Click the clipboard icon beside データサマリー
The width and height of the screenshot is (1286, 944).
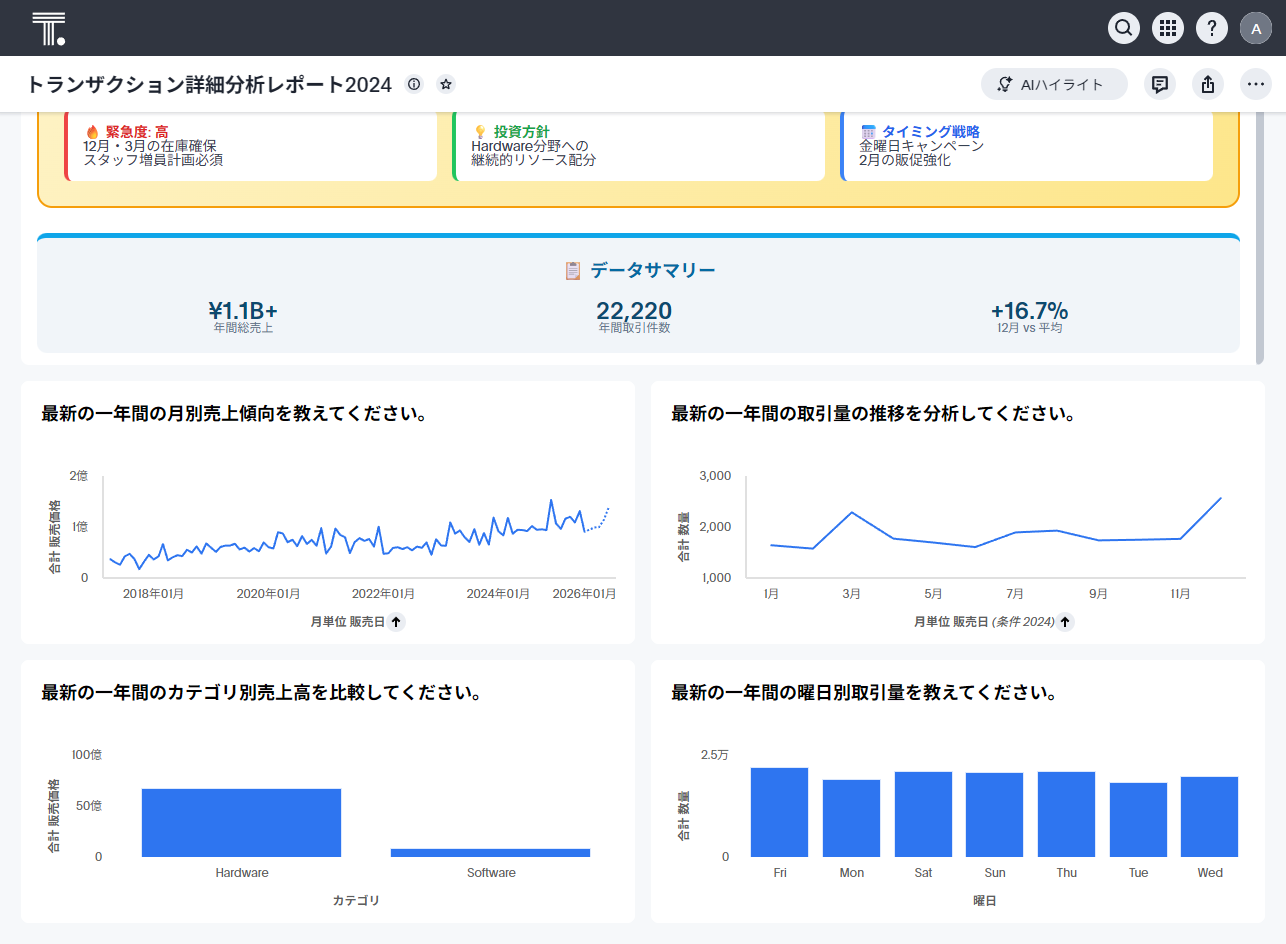pyautogui.click(x=573, y=270)
